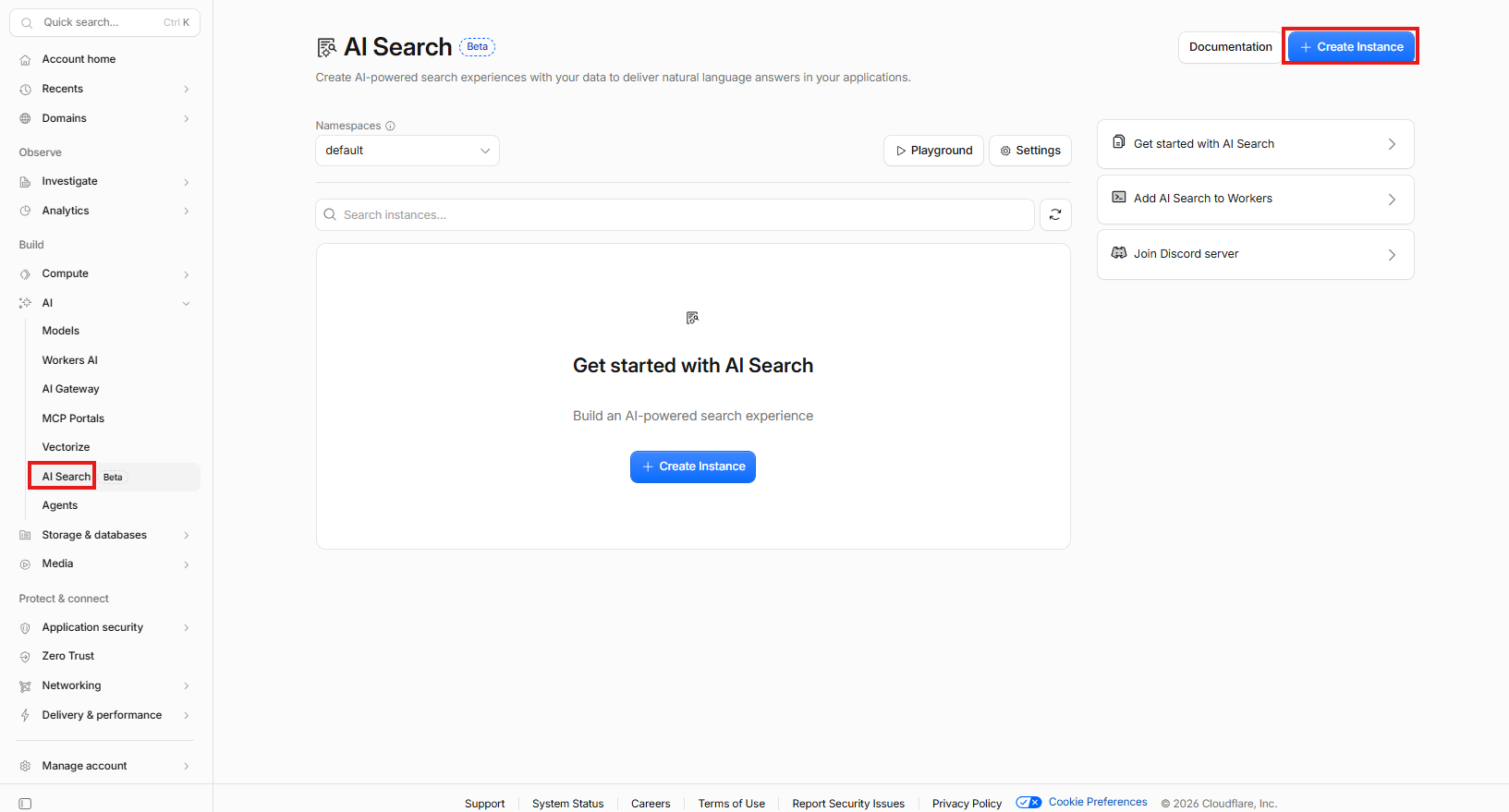
Task: Click the Namespaces info icon
Action: coord(390,127)
